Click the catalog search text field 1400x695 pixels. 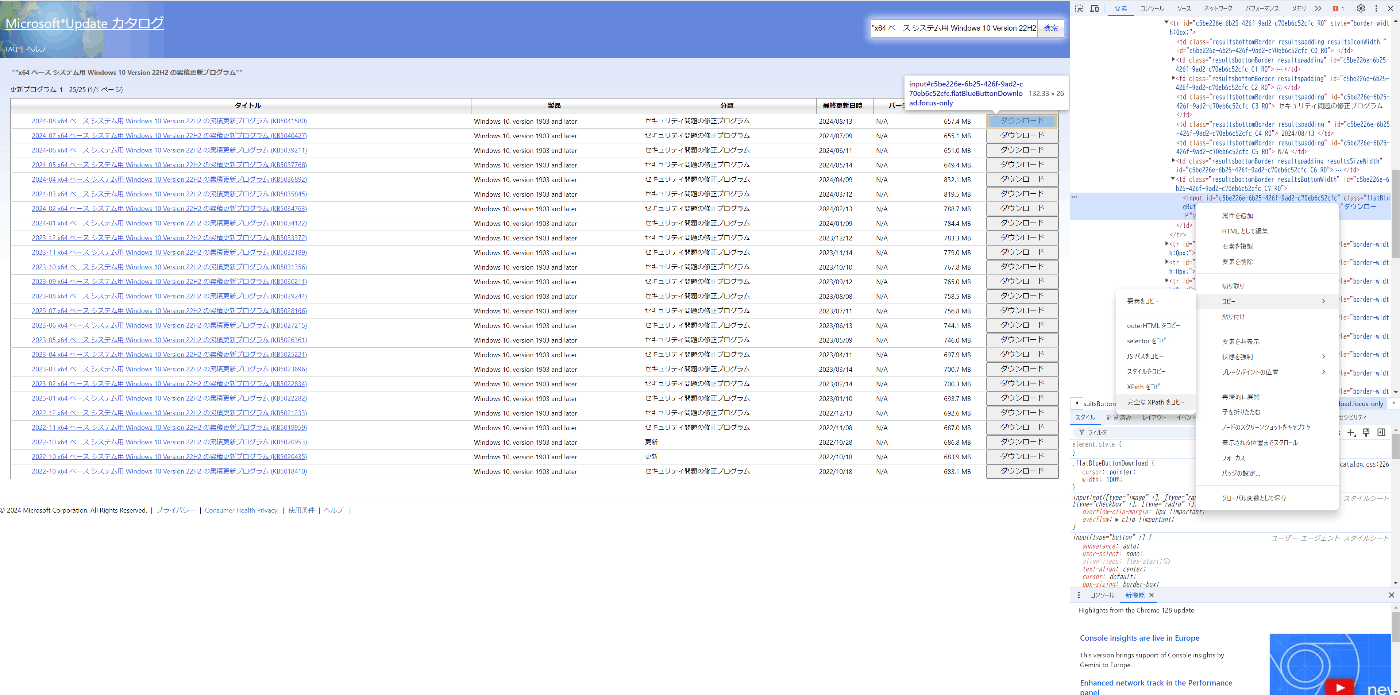point(953,28)
